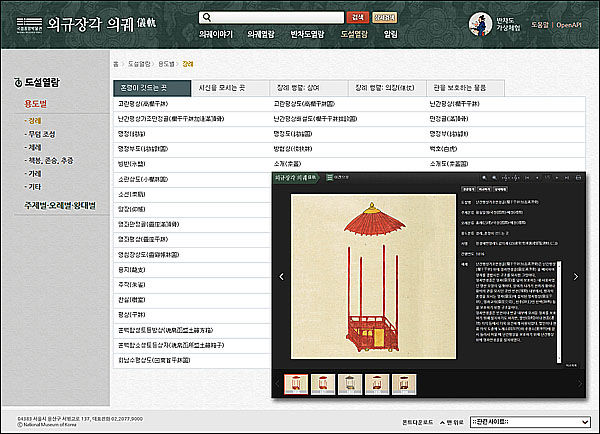Select the 혼령이 깃드는 곳 tab
Screen dimensions: 600x434
coord(152,88)
